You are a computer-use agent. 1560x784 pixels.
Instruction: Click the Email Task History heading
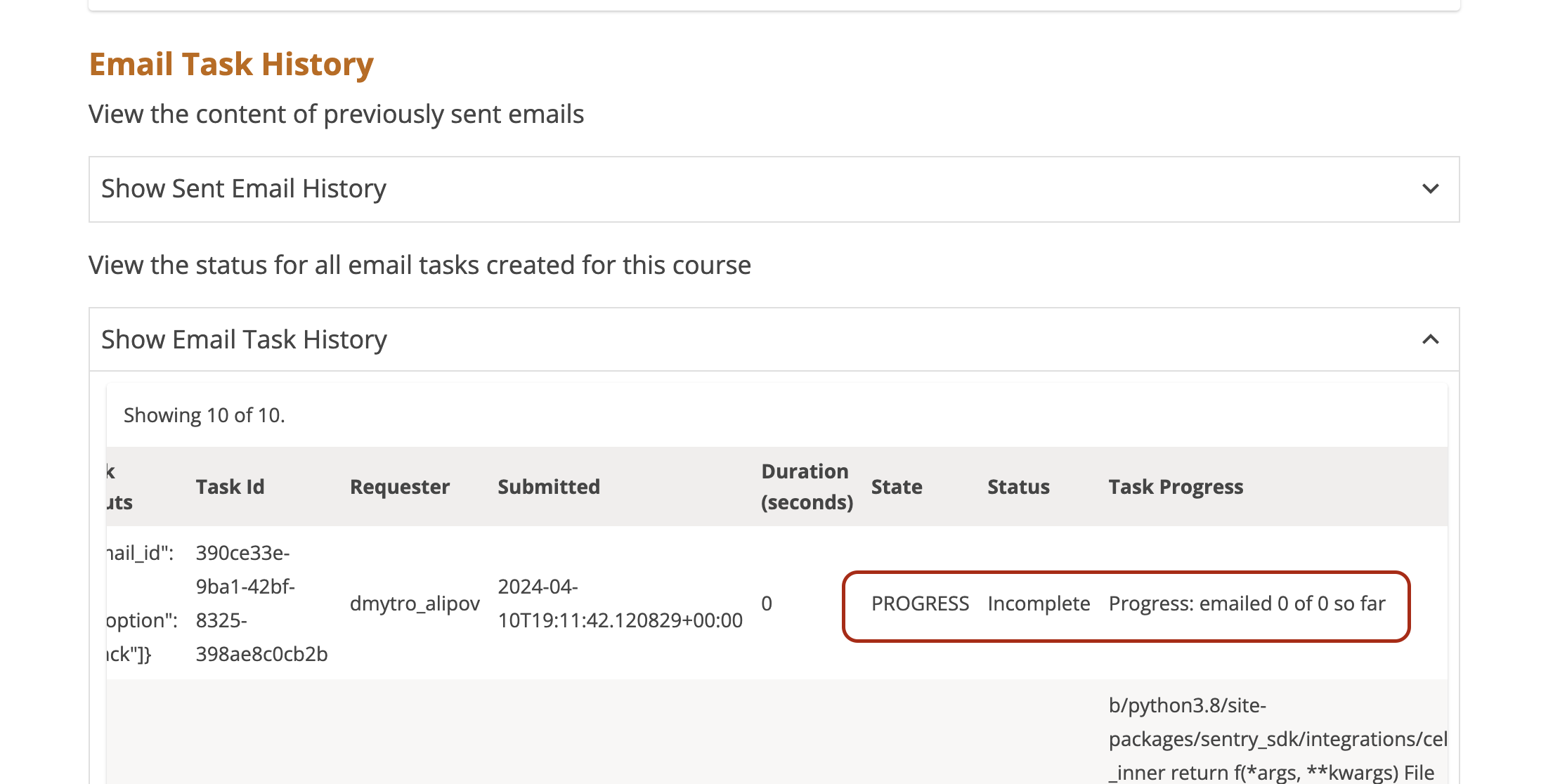click(x=231, y=64)
